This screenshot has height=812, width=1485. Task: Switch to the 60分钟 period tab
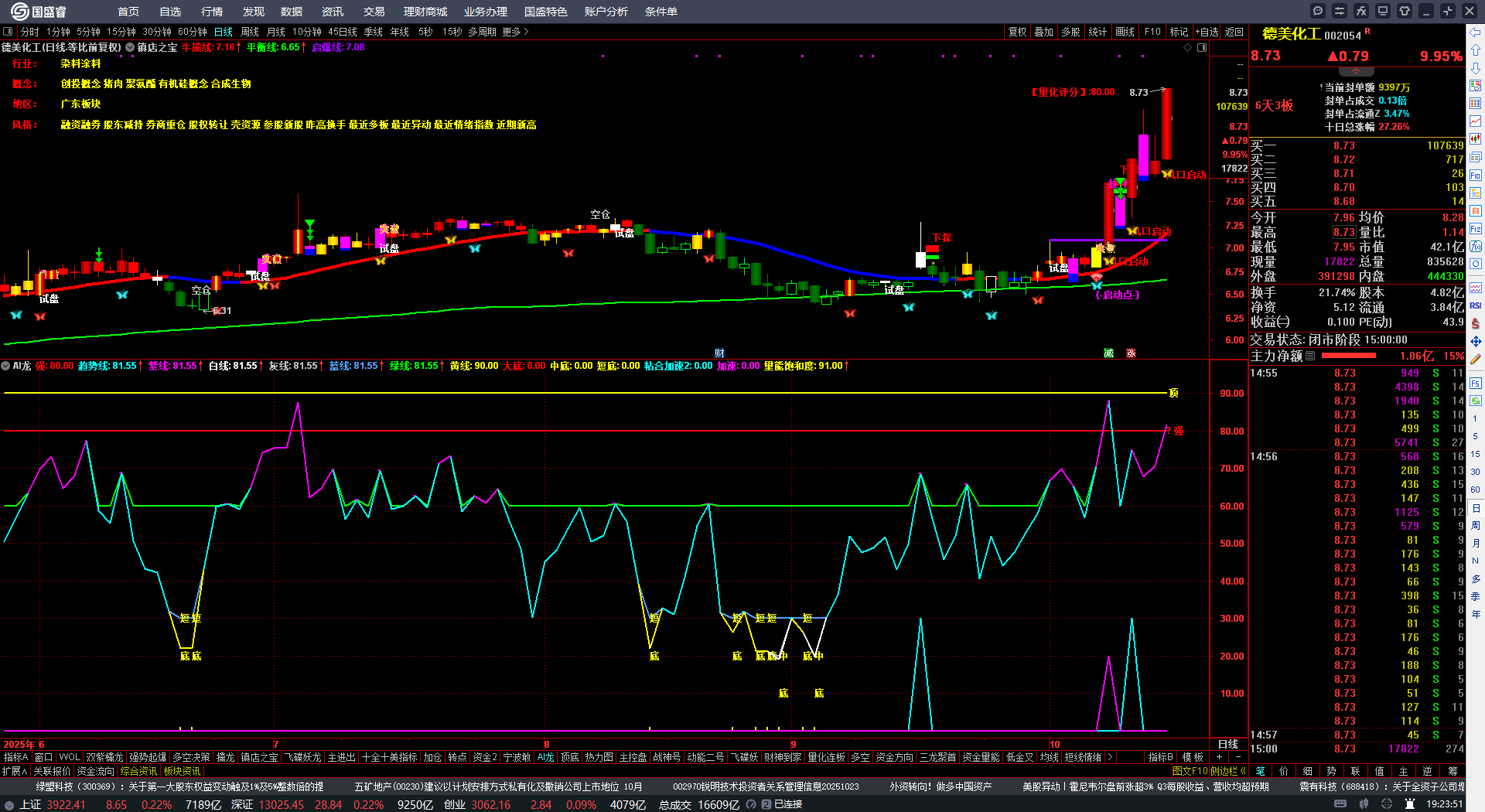[193, 32]
